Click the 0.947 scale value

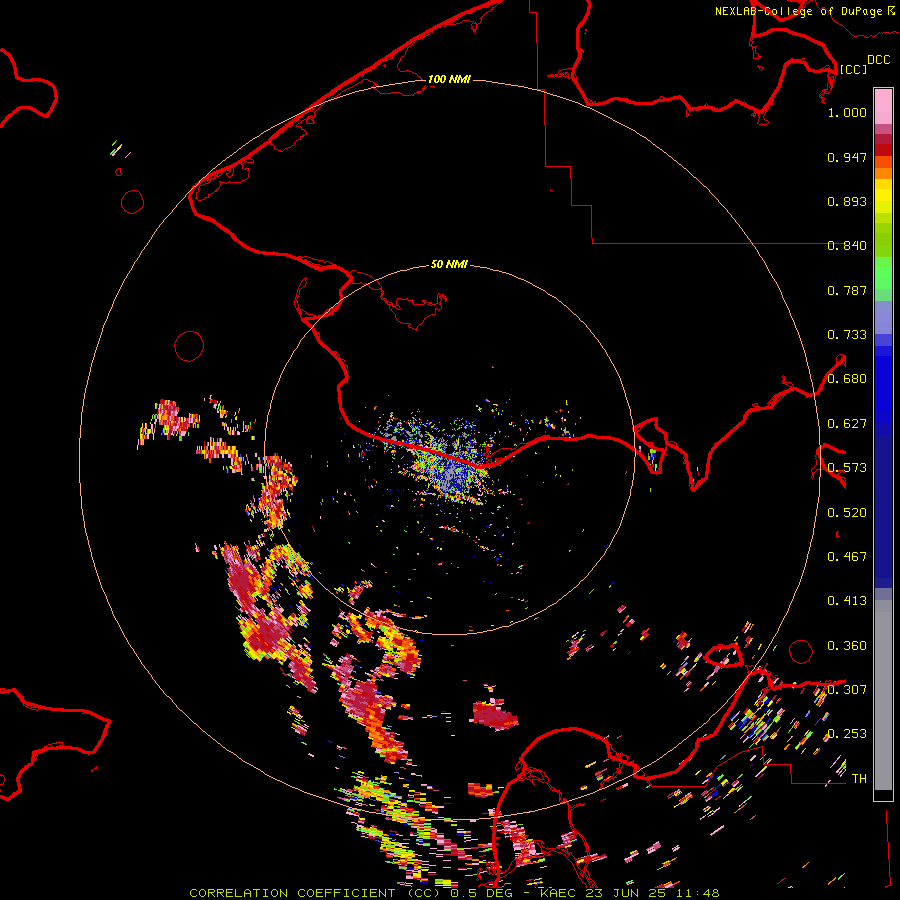(847, 157)
